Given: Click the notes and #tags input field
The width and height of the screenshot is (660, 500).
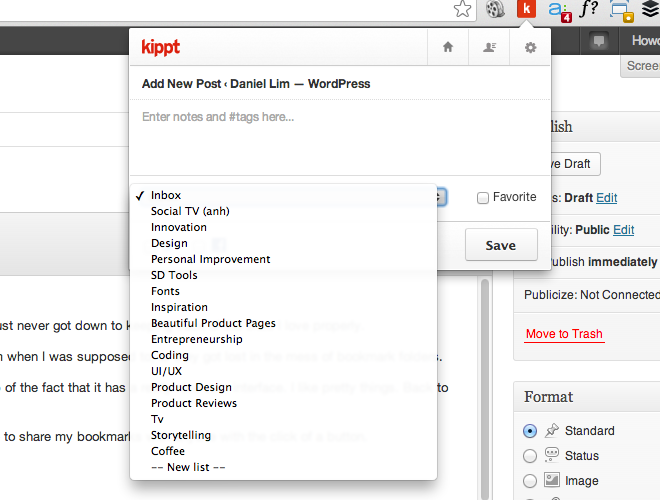Looking at the screenshot, I should tap(340, 139).
